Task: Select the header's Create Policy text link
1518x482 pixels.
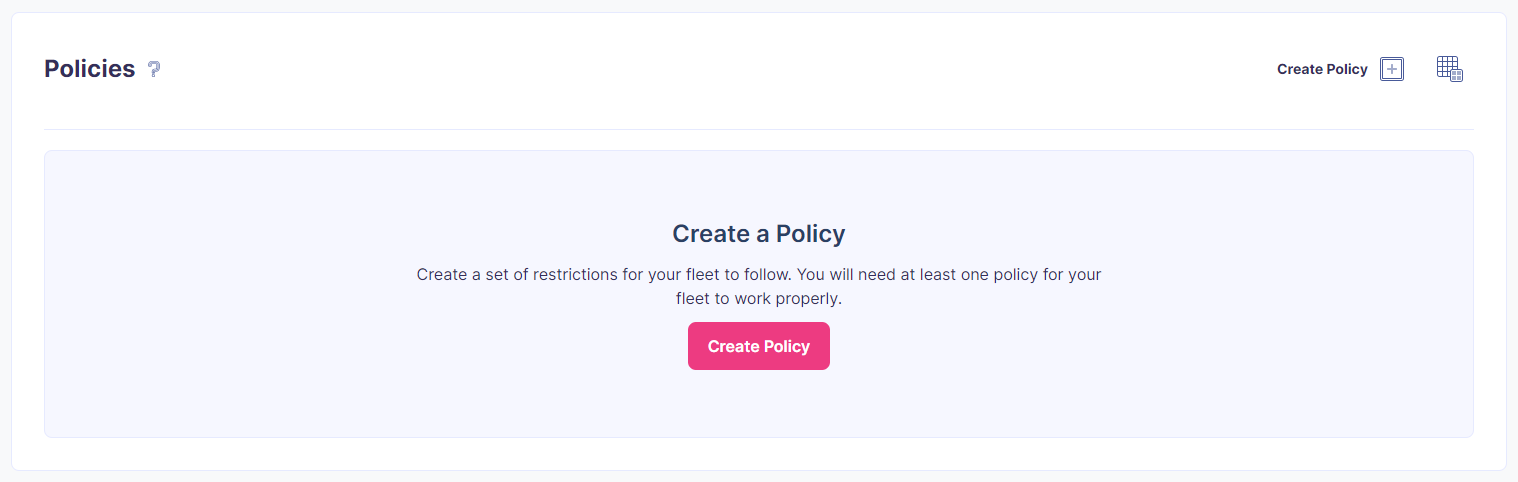Action: click(1322, 69)
